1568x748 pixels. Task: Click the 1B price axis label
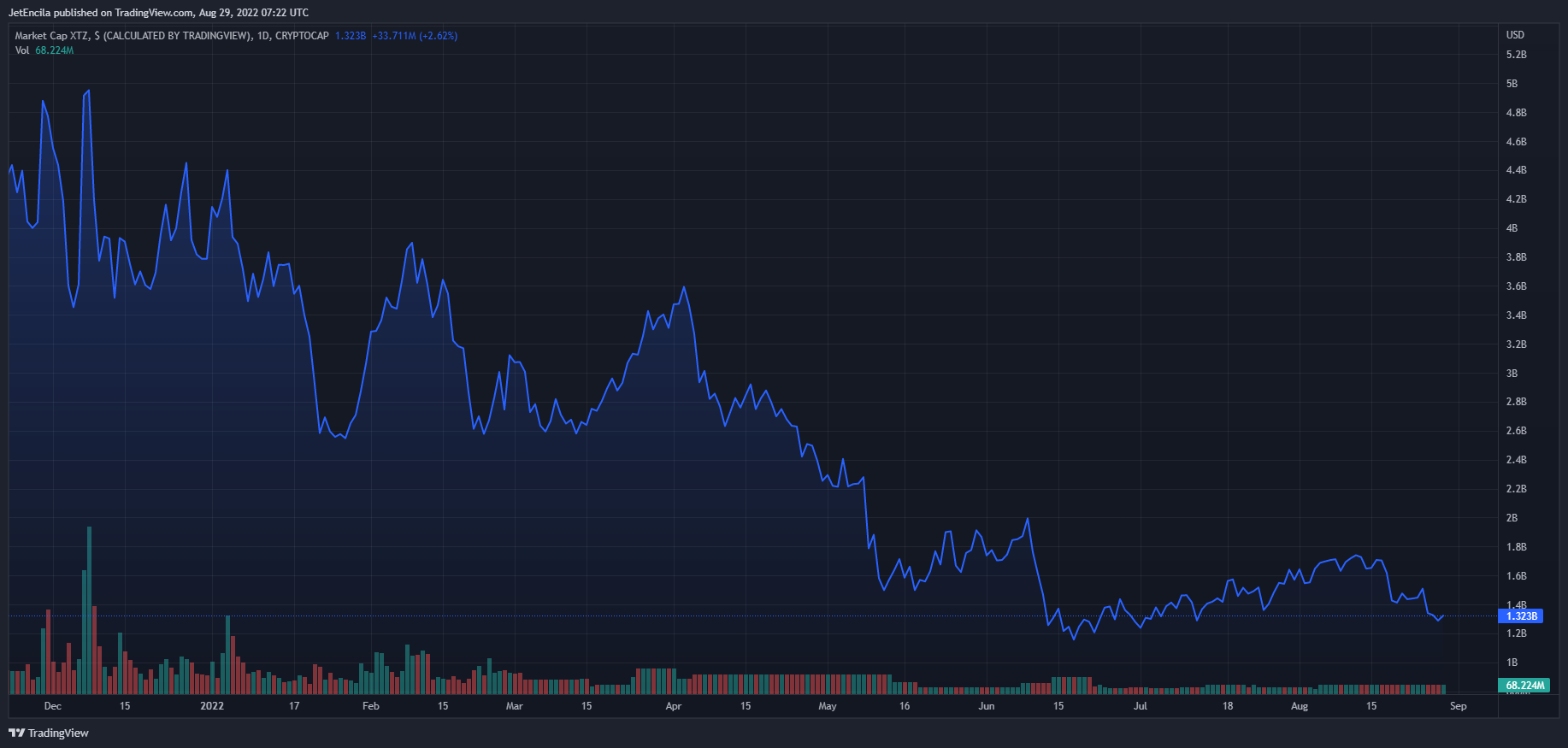[x=1512, y=663]
